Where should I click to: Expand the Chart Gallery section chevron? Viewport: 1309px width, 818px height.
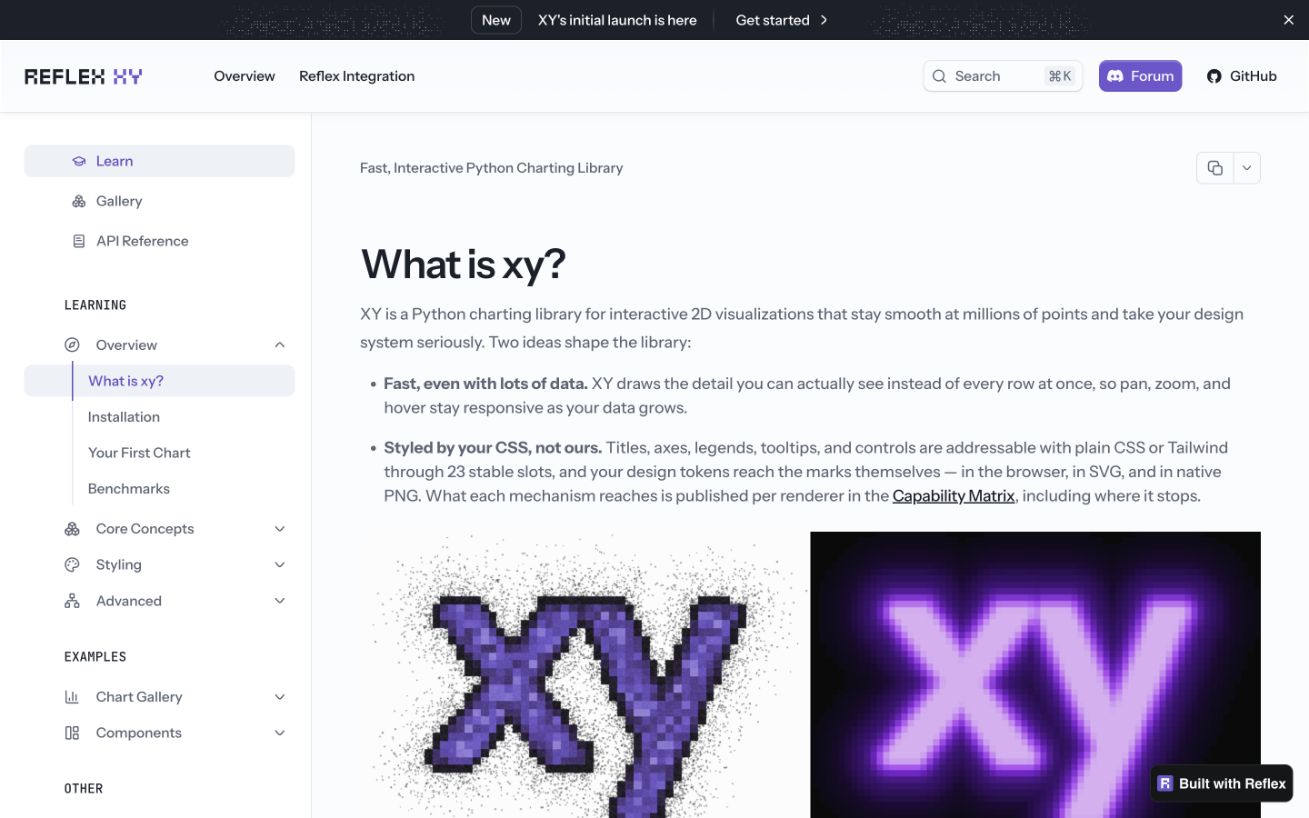(280, 697)
